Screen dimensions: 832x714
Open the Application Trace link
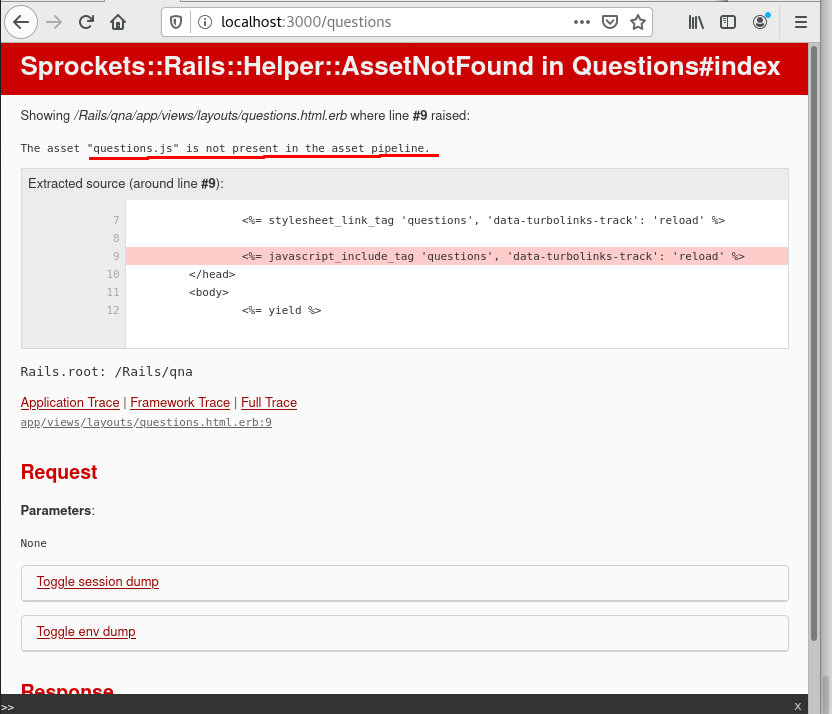click(x=70, y=403)
